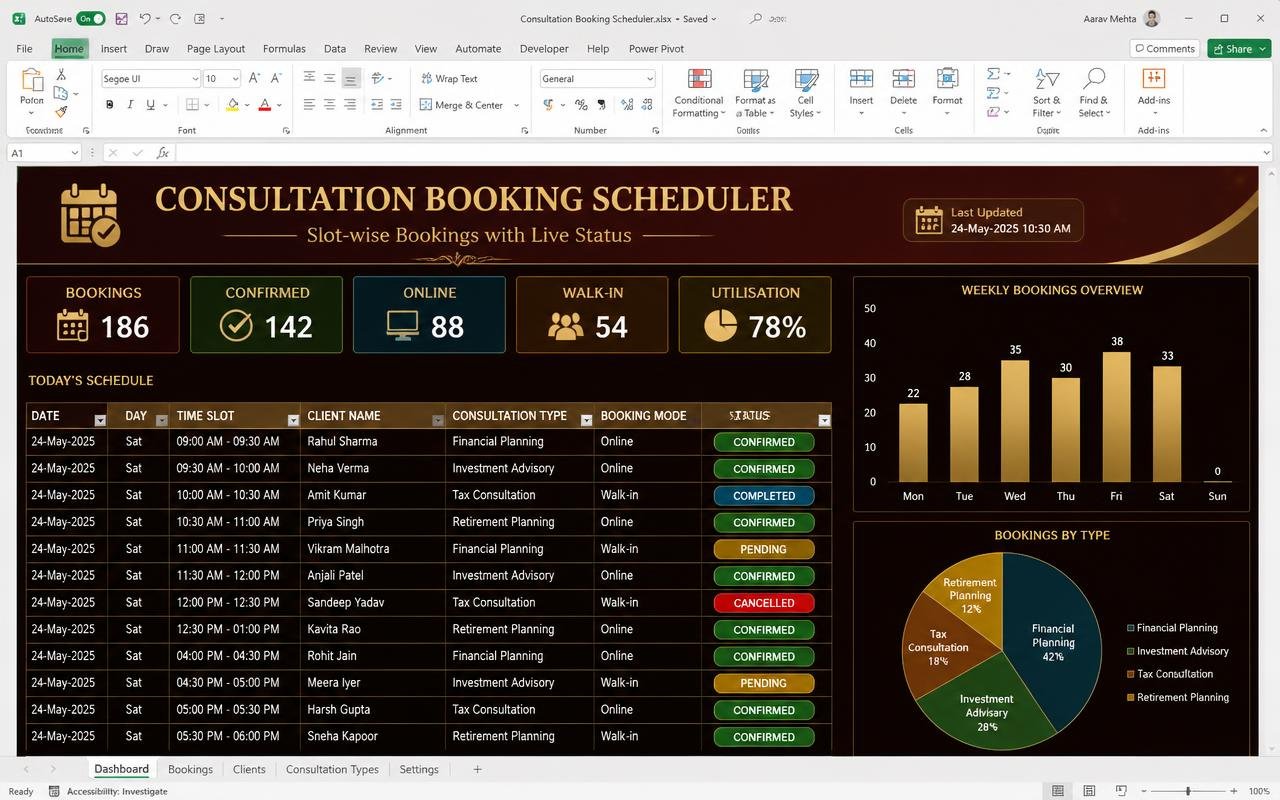Apply comma style number format

pyautogui.click(x=601, y=105)
